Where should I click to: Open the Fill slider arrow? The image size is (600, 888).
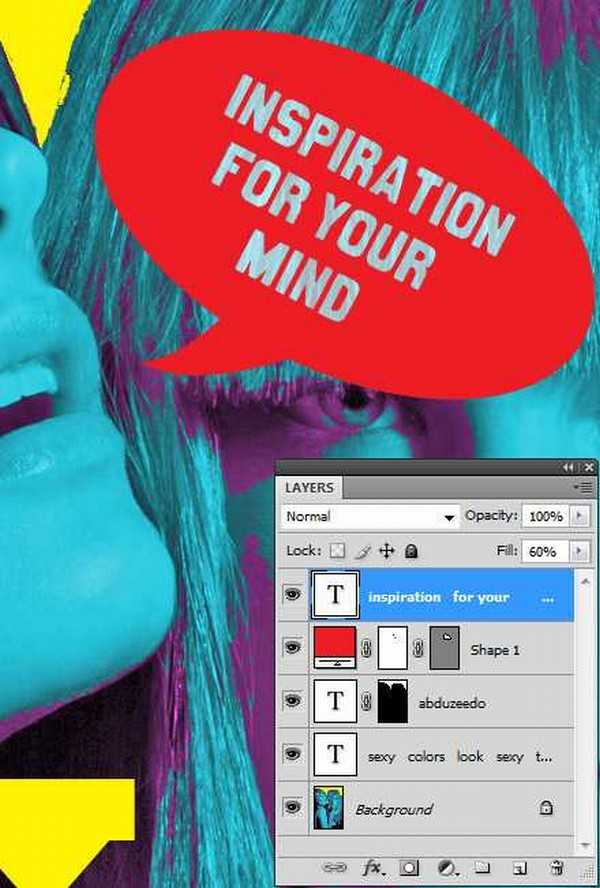click(x=581, y=551)
